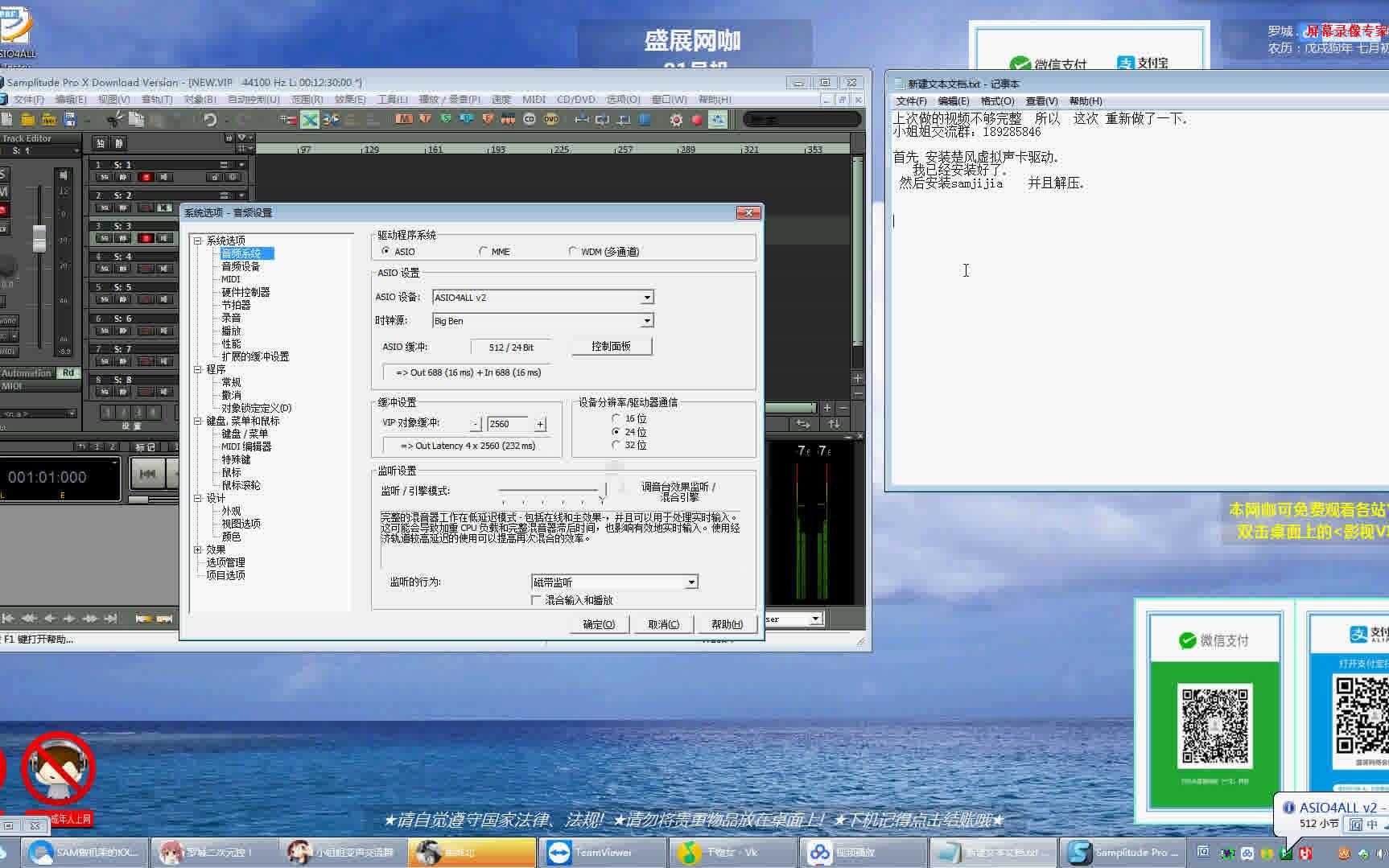Open the Mixer via the M toolbar icon
Viewport: 1389px width, 868px height.
click(403, 120)
